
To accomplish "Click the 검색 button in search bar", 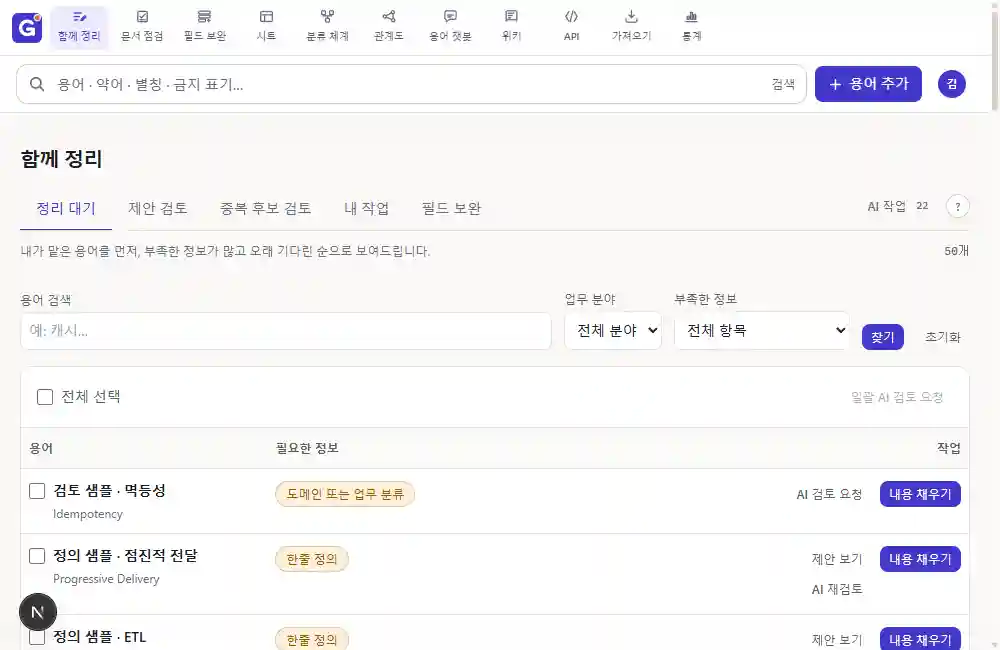I will (783, 84).
